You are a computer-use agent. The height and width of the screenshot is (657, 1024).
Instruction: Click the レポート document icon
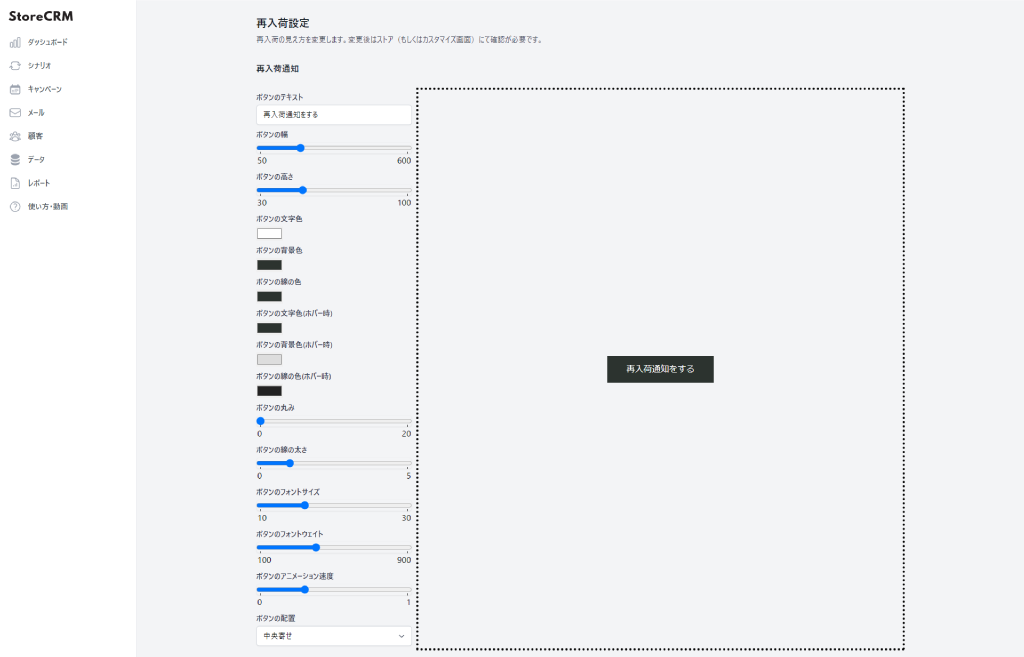coord(15,184)
